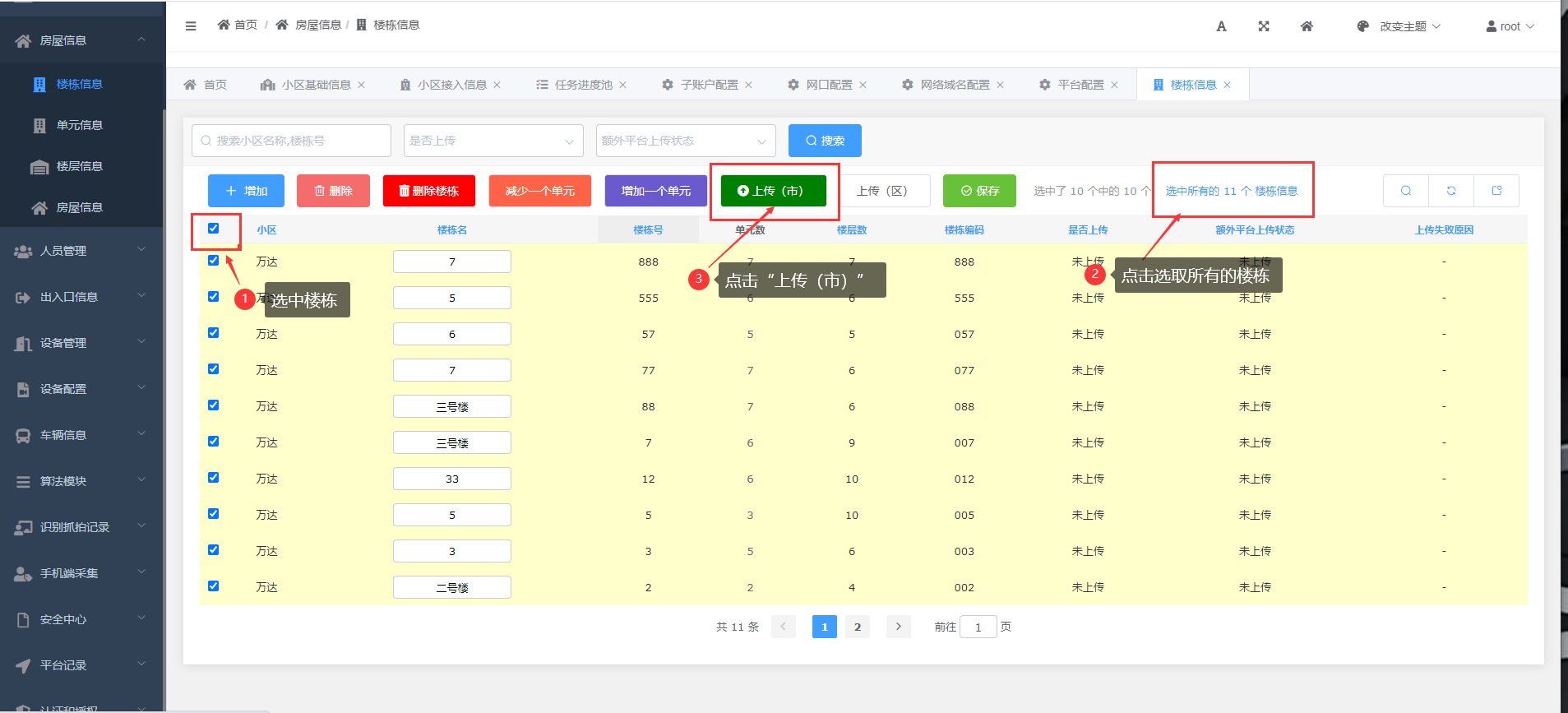1568x713 pixels.
Task: Click the font size A icon
Action: 1221,26
